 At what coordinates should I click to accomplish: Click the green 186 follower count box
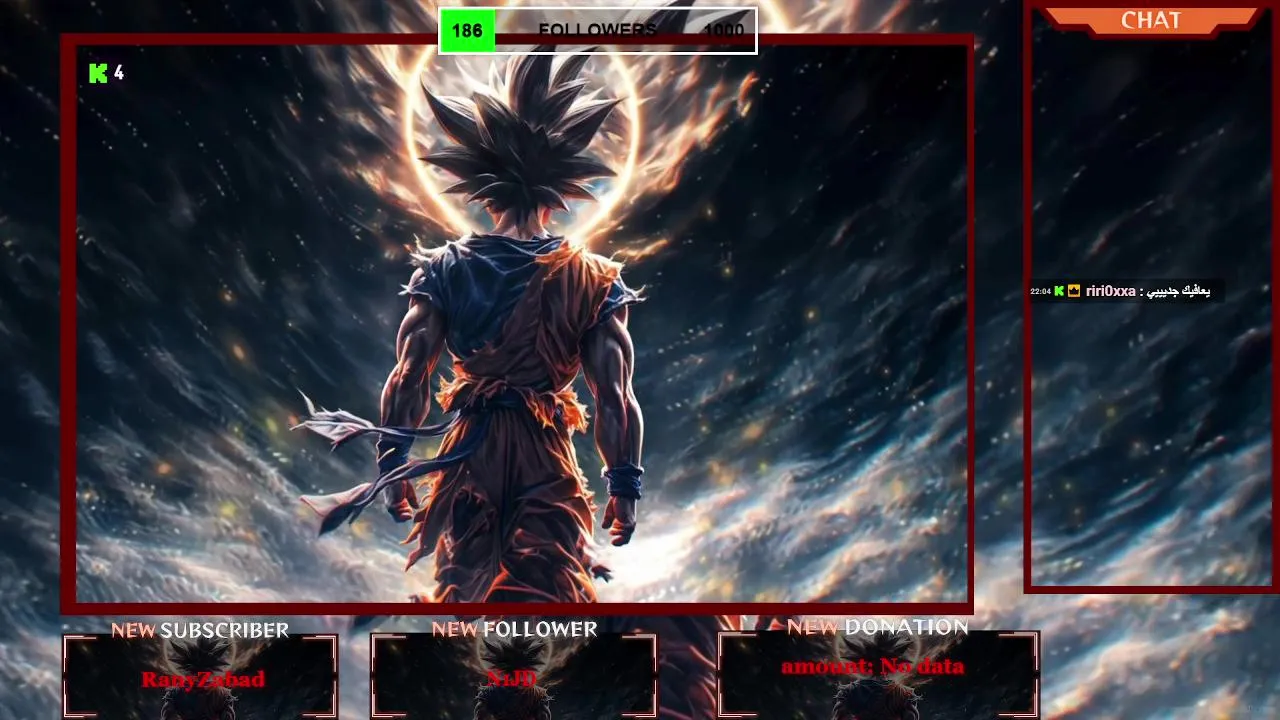click(467, 30)
